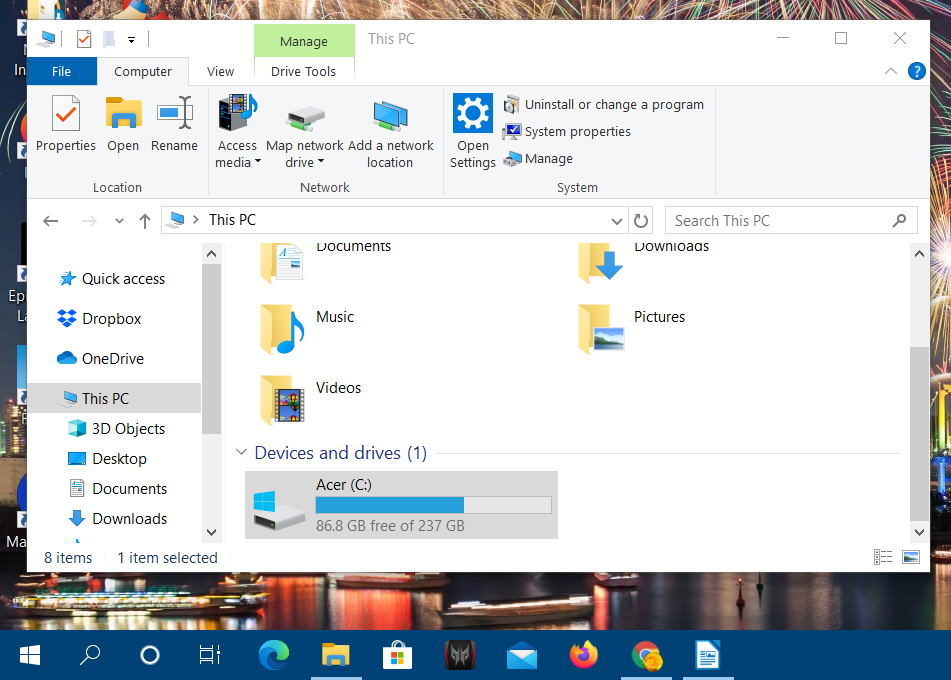Launch Microsoft Store from the taskbar
Screen dimensions: 951x680
[398, 655]
